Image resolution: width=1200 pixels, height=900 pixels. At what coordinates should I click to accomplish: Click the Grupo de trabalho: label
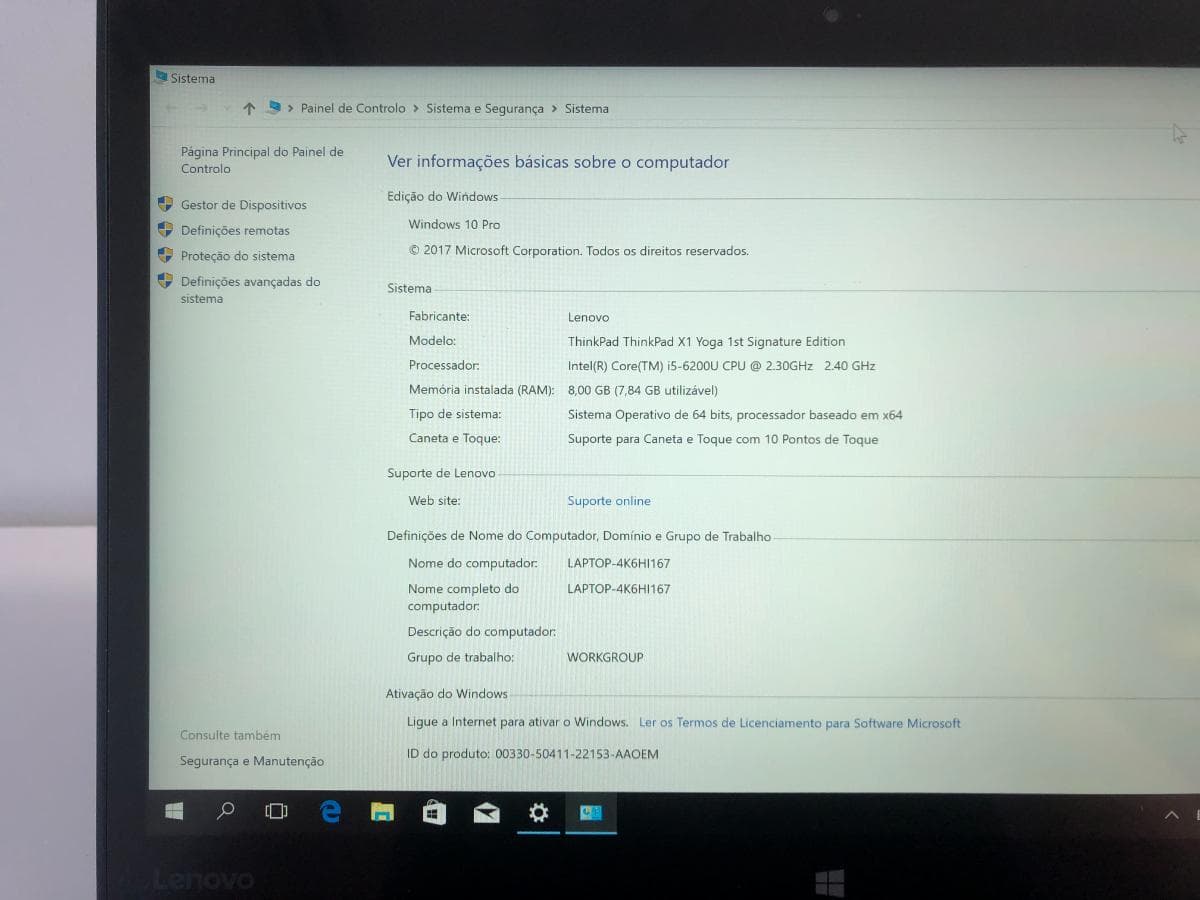pos(461,657)
